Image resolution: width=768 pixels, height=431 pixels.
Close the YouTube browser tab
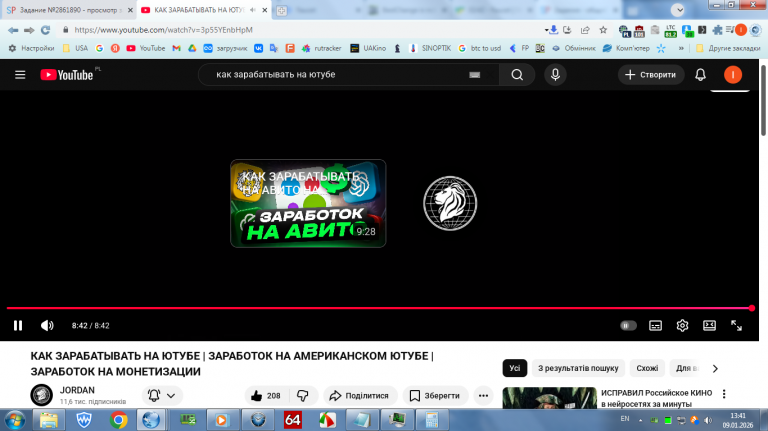264,10
